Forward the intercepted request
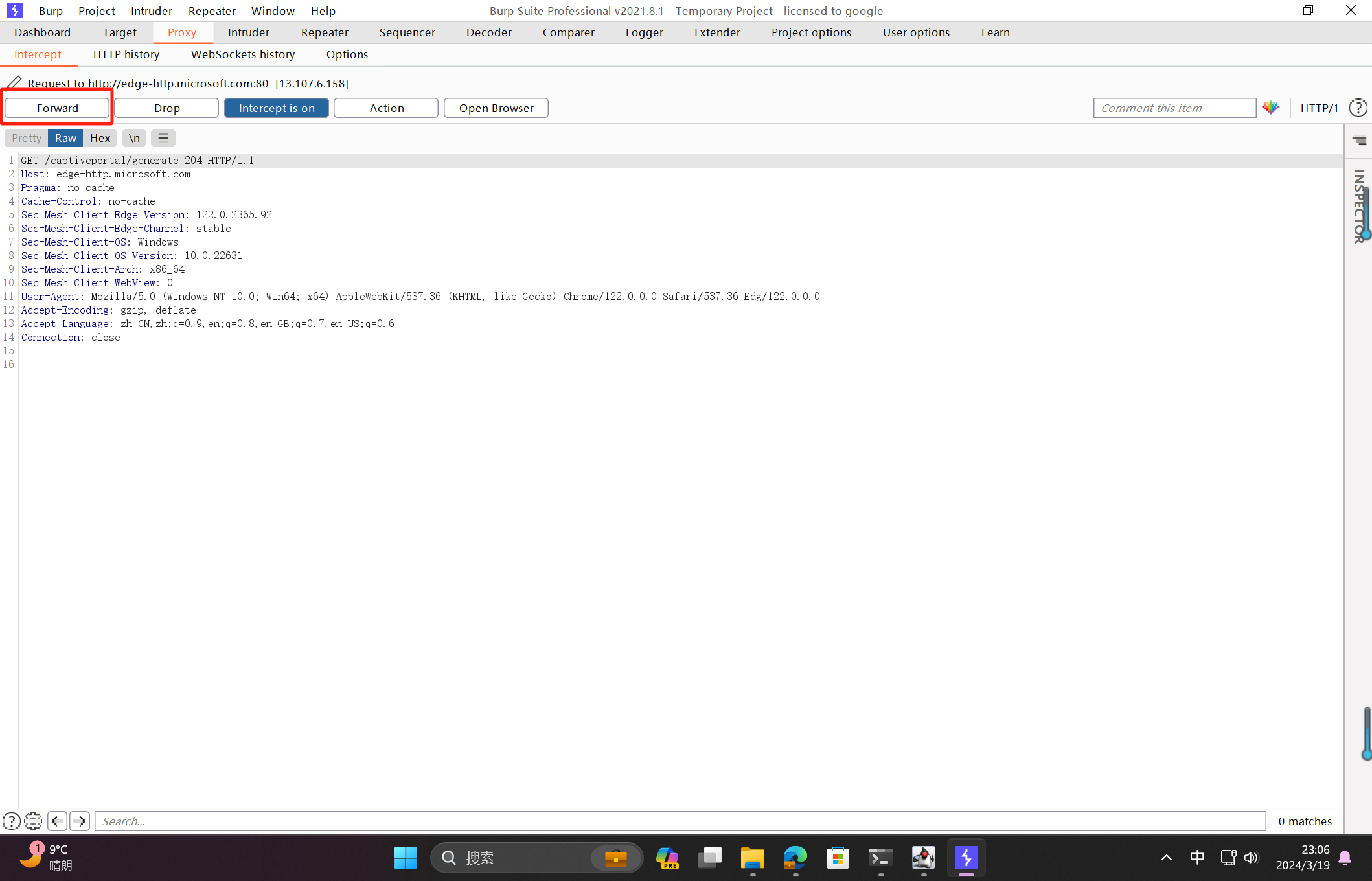This screenshot has height=881, width=1372. [x=58, y=108]
